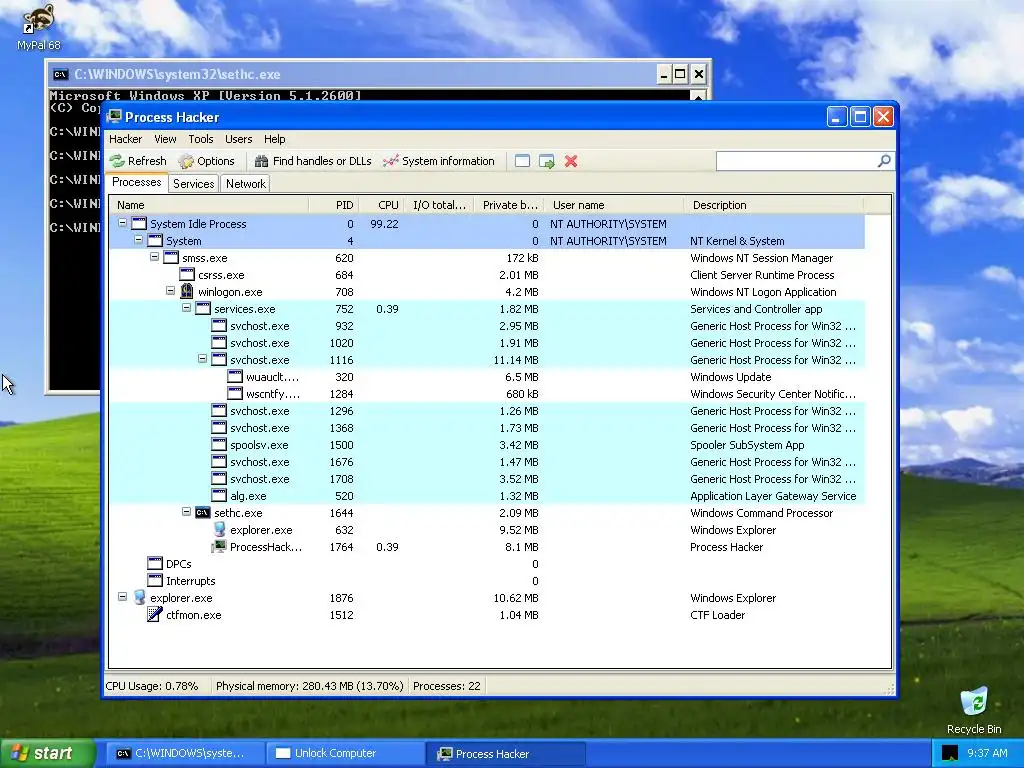The height and width of the screenshot is (768, 1024).
Task: Sort by the Private bytes column header
Action: [x=509, y=205]
